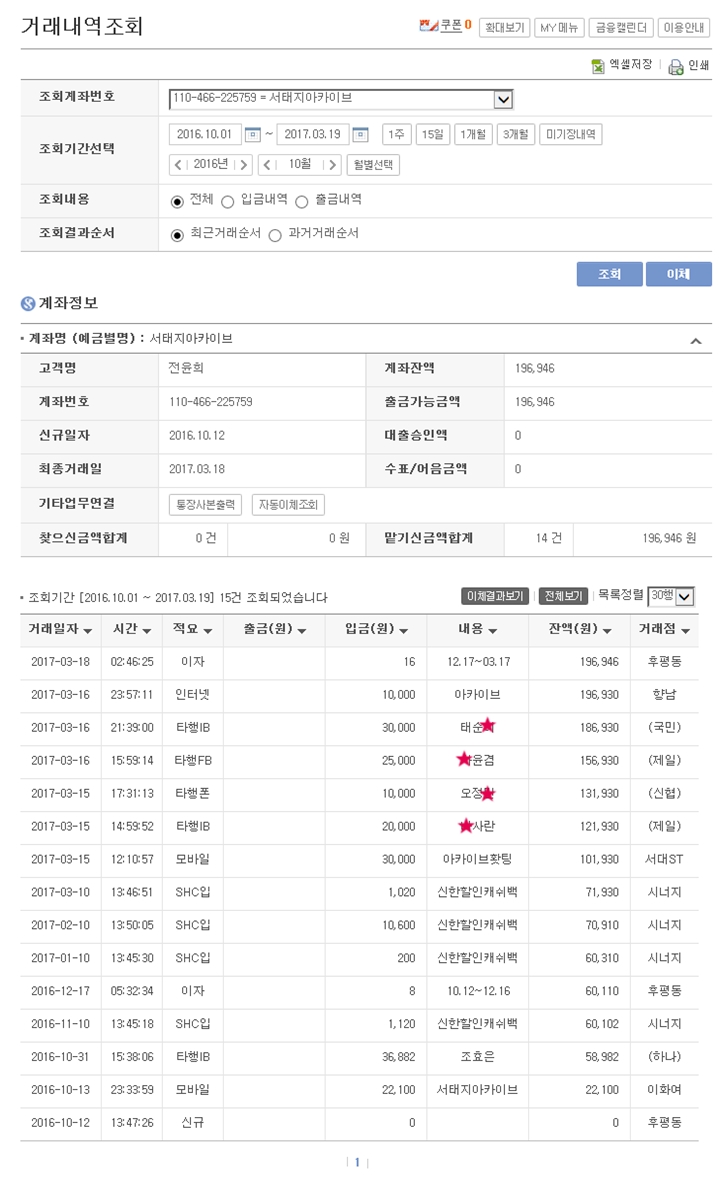The image size is (720, 1182).
Task: Click the 통장사본출력 button
Action: [x=205, y=504]
